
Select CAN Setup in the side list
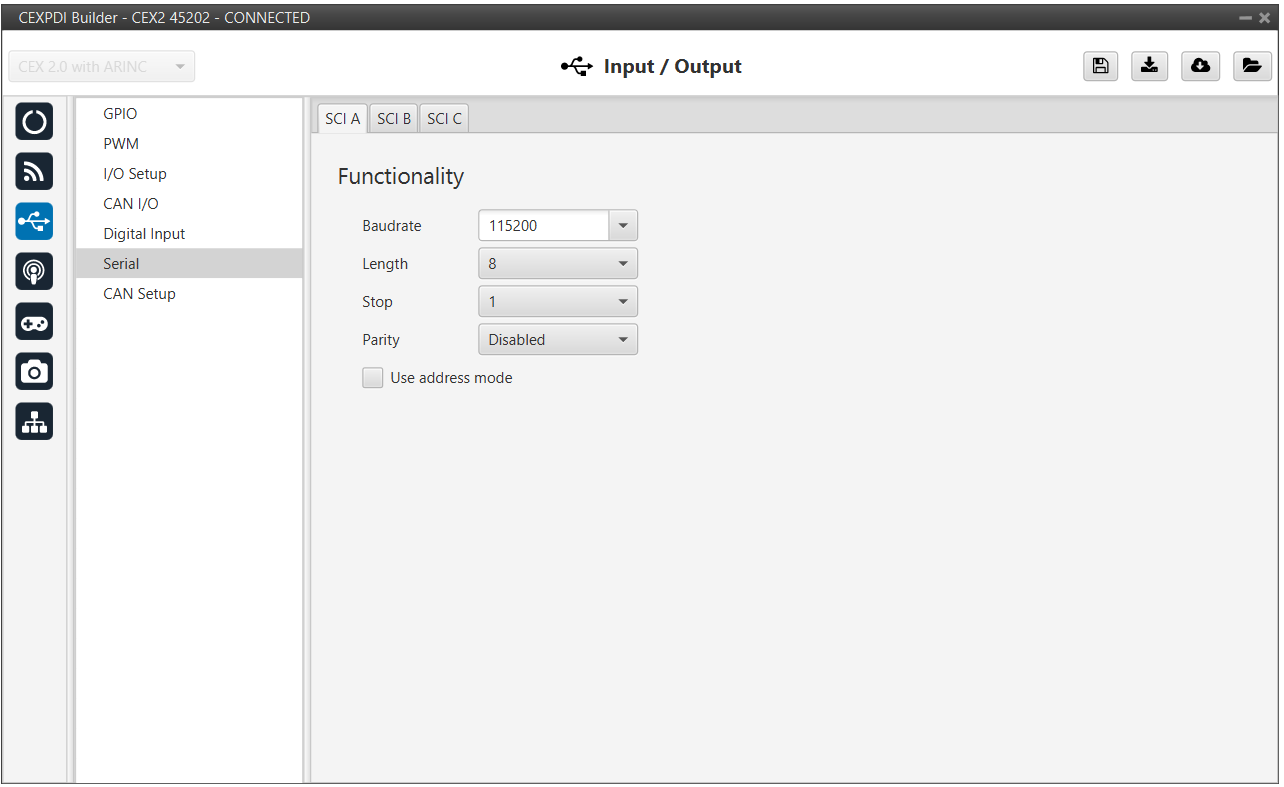[139, 294]
